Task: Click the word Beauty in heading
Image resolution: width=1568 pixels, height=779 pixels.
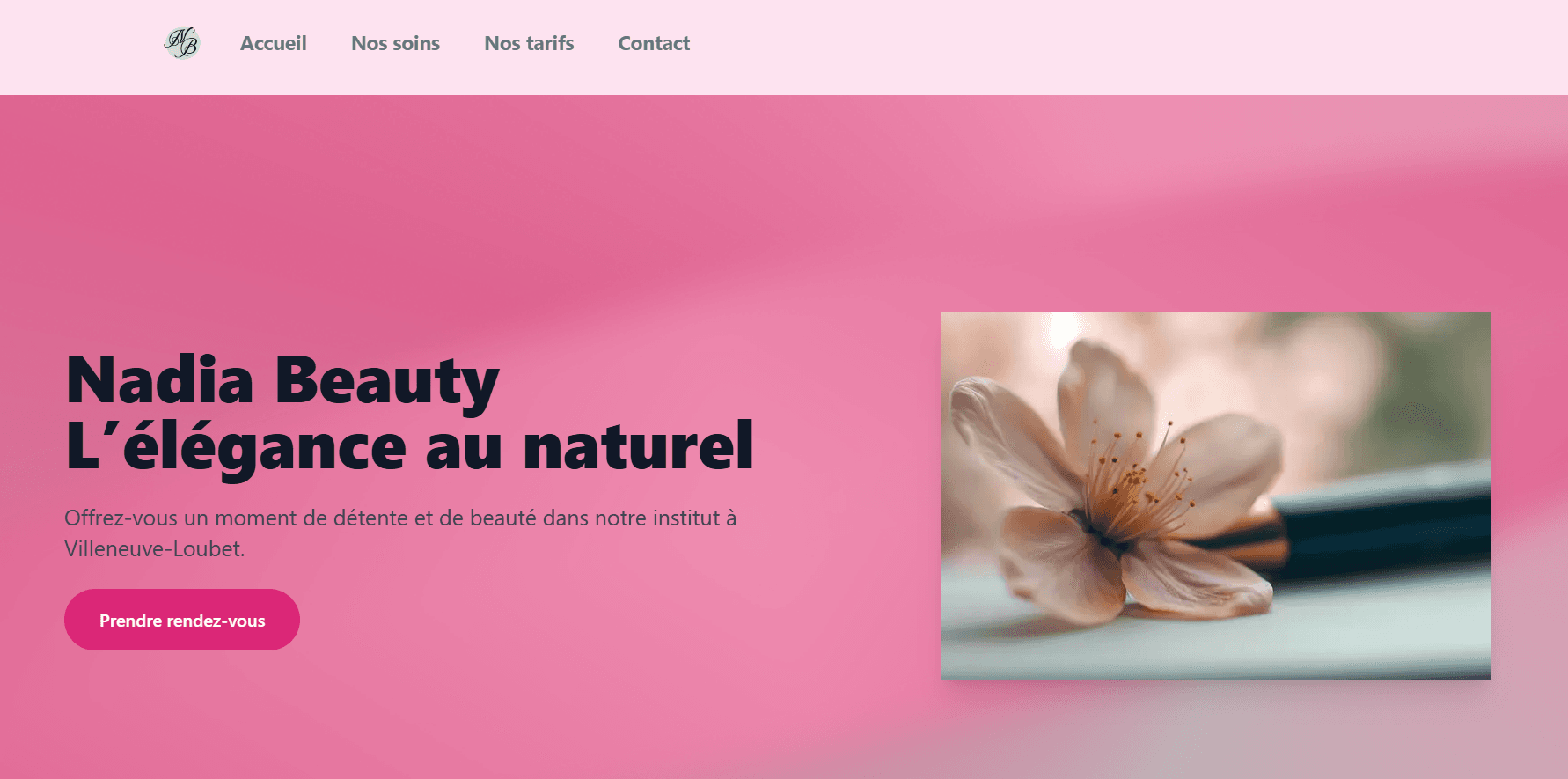Action: tap(387, 380)
